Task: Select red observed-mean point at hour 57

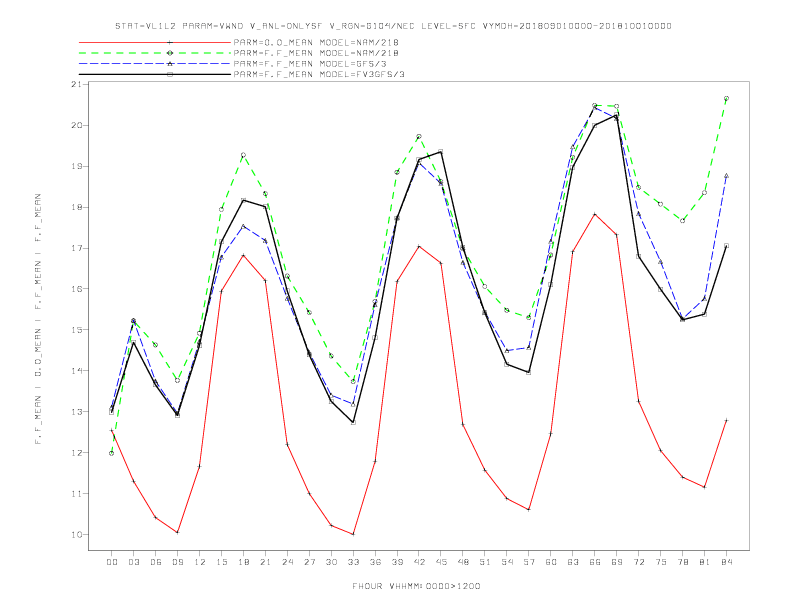Action: [x=529, y=509]
